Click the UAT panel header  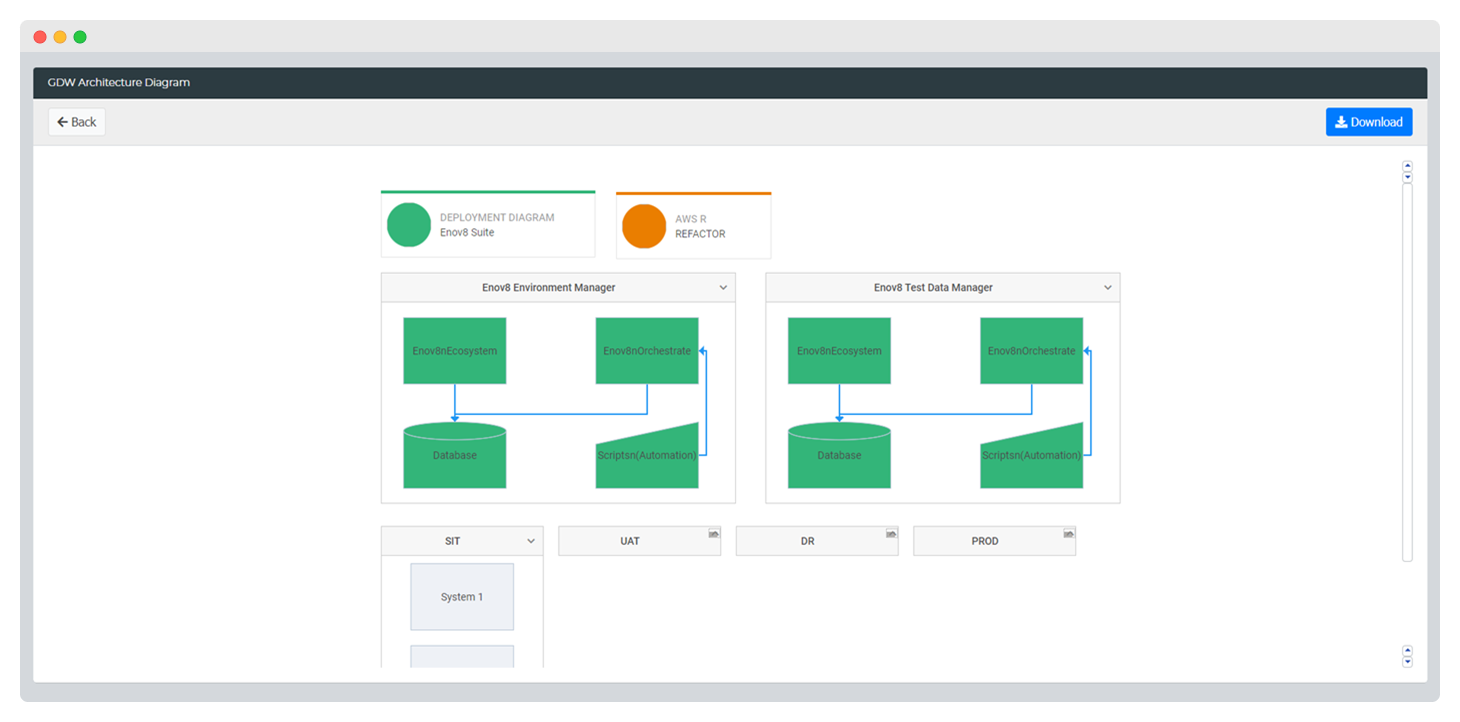click(640, 541)
